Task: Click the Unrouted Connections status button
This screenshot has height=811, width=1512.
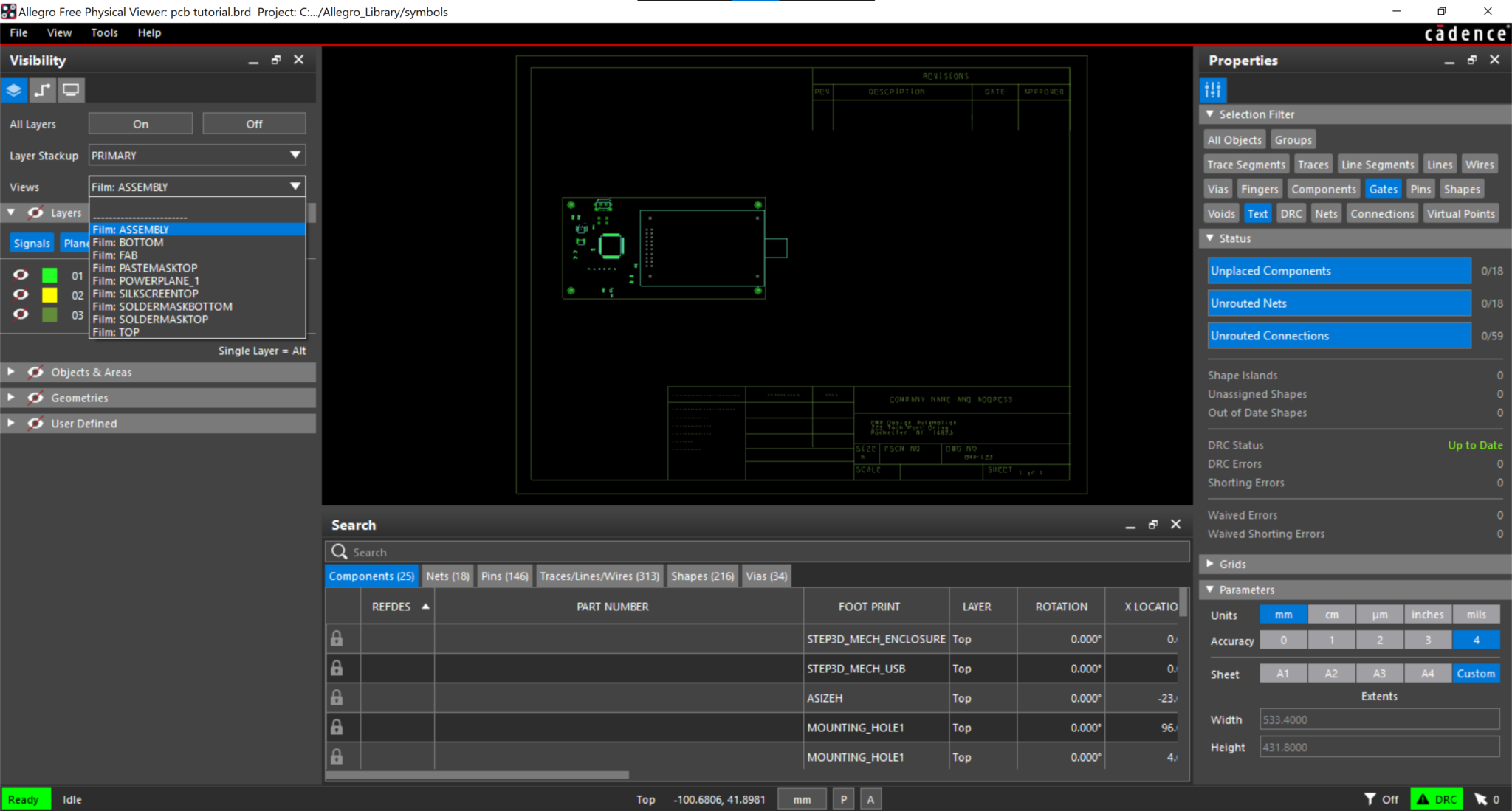Action: click(1338, 336)
